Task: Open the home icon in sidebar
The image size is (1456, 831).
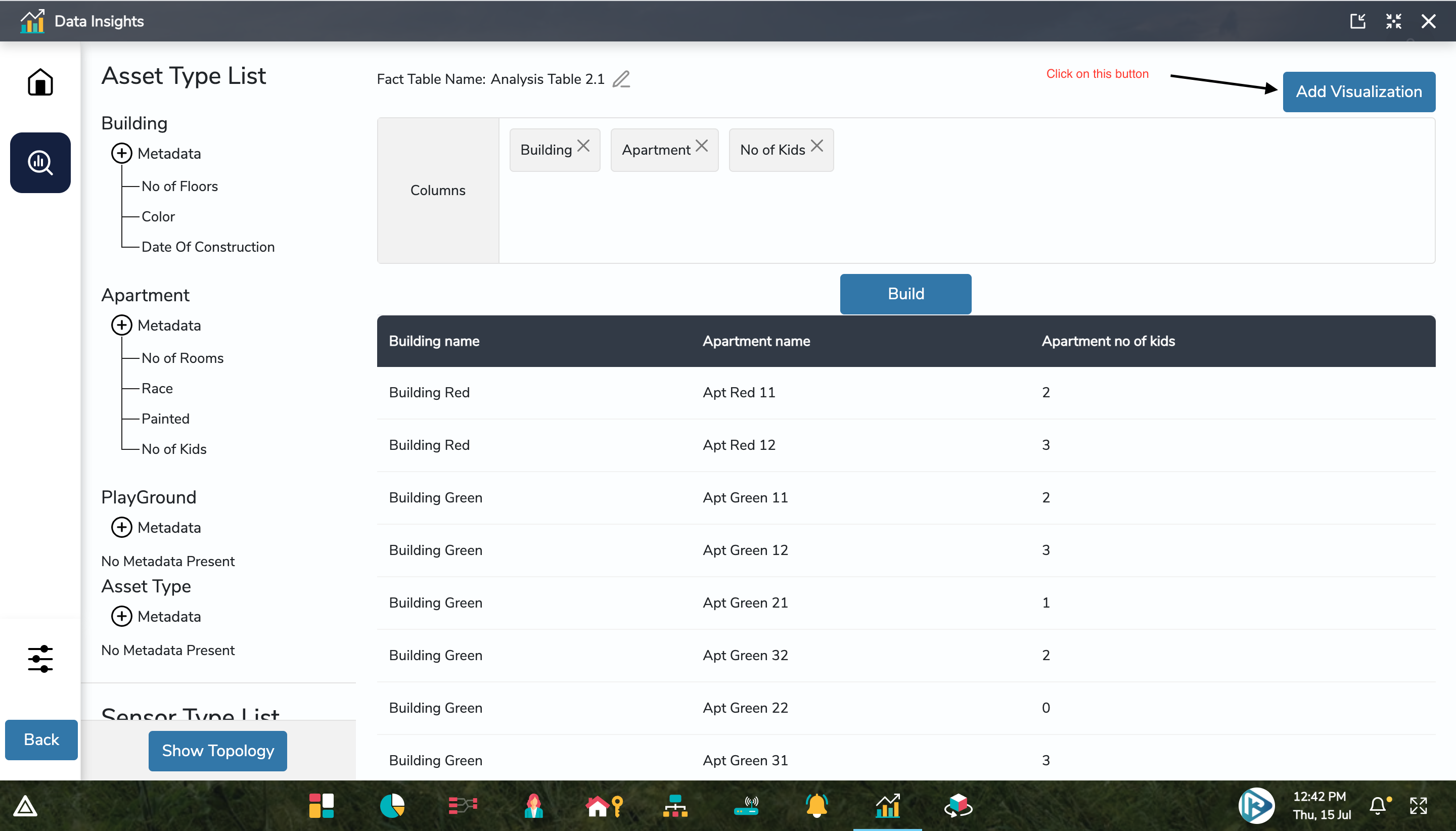Action: coord(40,82)
